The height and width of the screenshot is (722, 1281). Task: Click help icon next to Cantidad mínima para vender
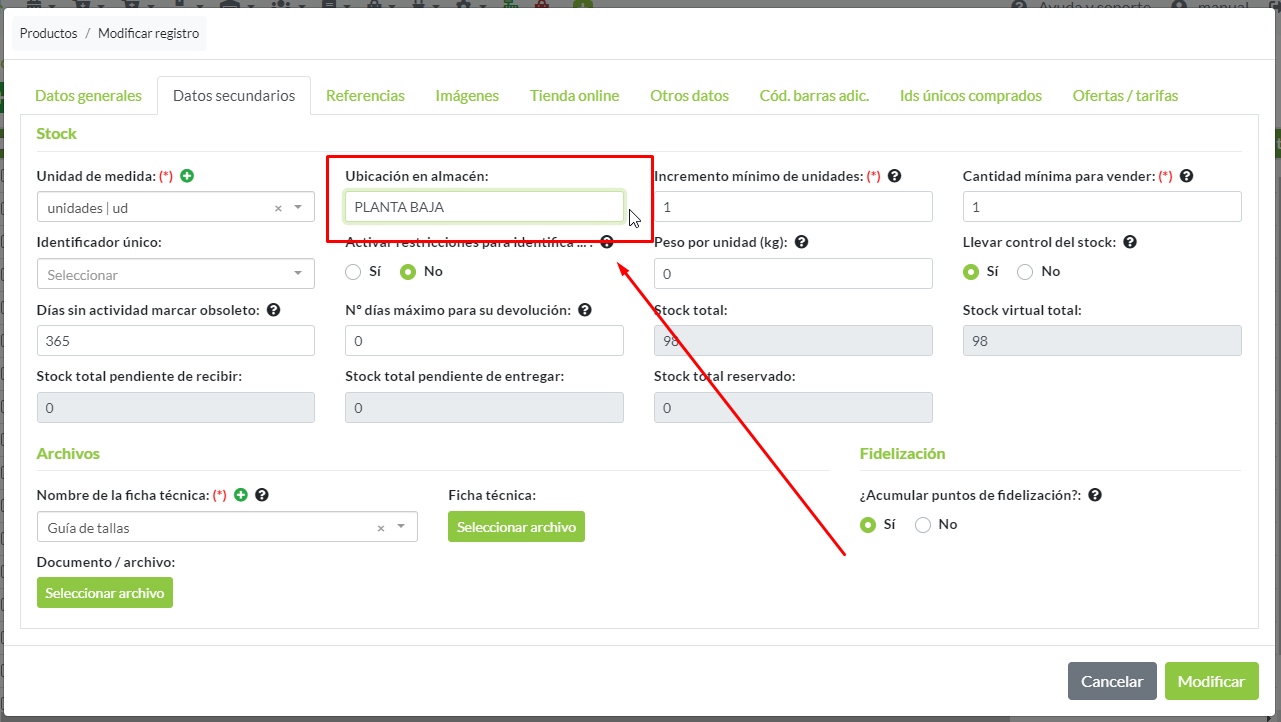(1186, 176)
